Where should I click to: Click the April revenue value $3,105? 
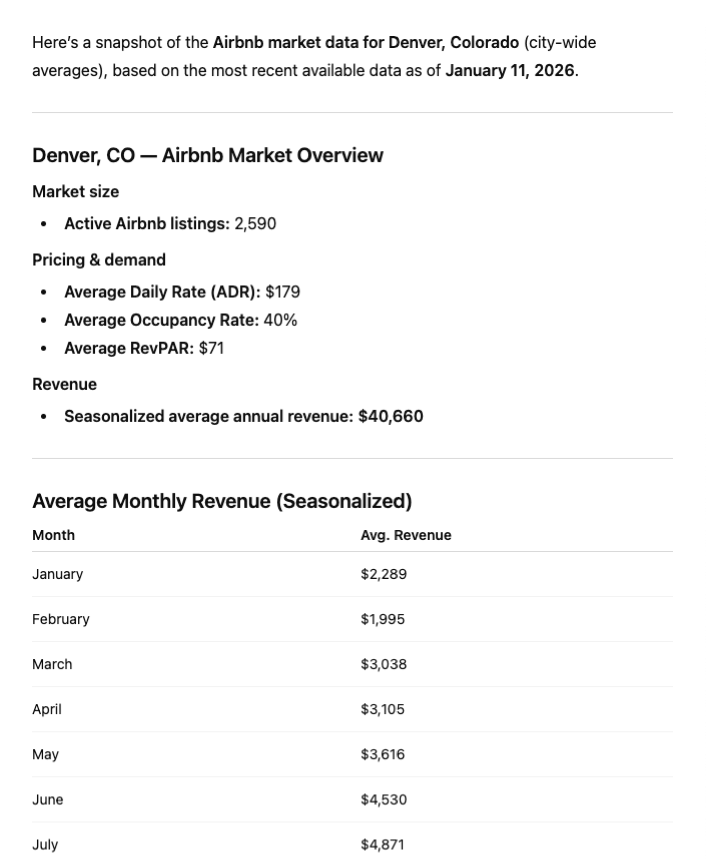pos(383,709)
